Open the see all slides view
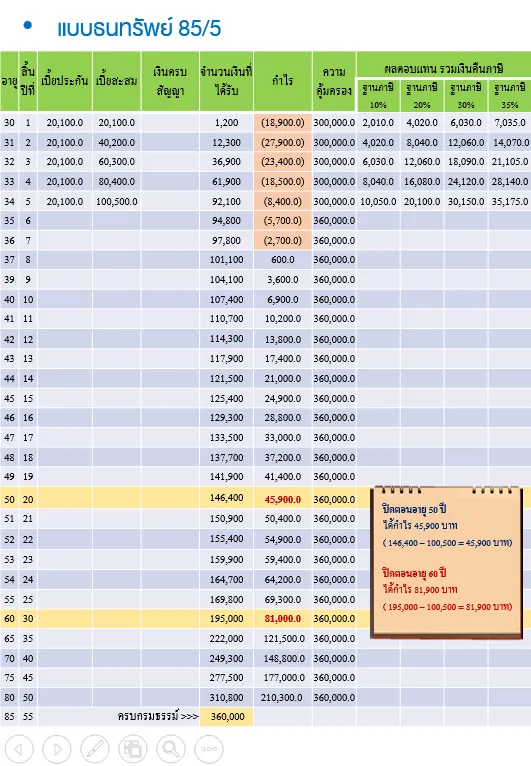The height and width of the screenshot is (766, 531). tap(133, 748)
